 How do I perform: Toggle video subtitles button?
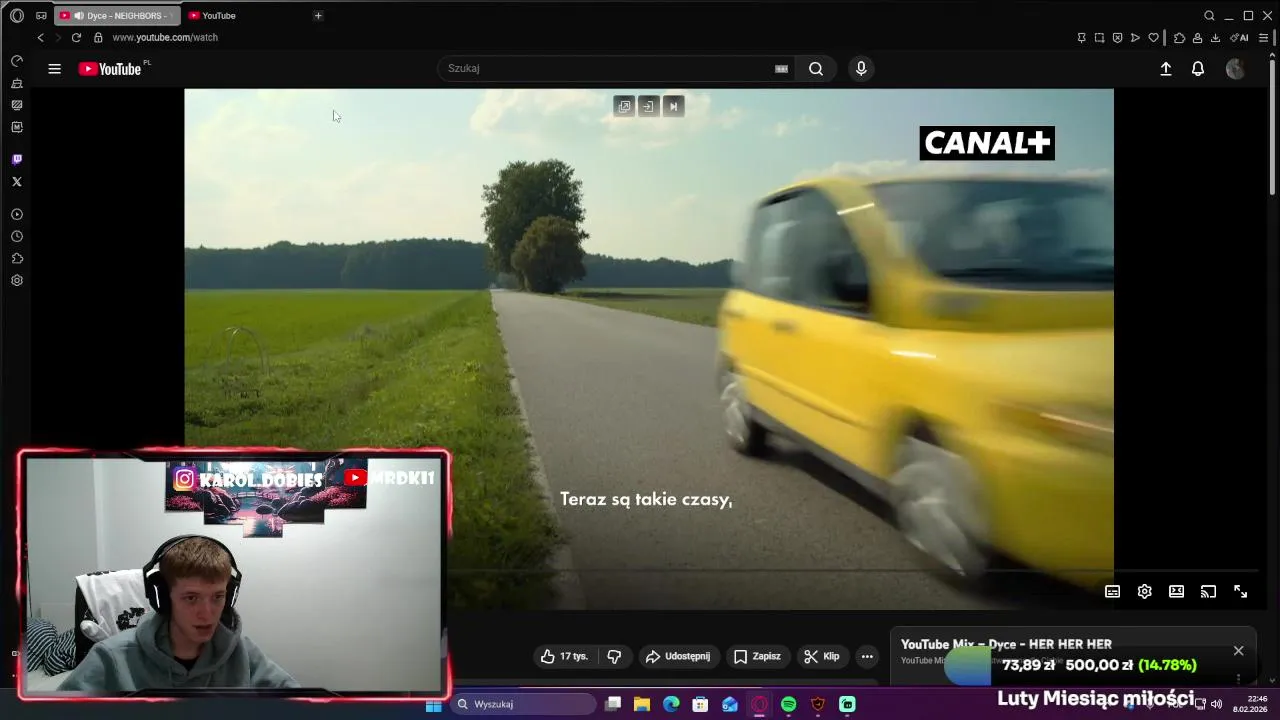[x=1112, y=592]
